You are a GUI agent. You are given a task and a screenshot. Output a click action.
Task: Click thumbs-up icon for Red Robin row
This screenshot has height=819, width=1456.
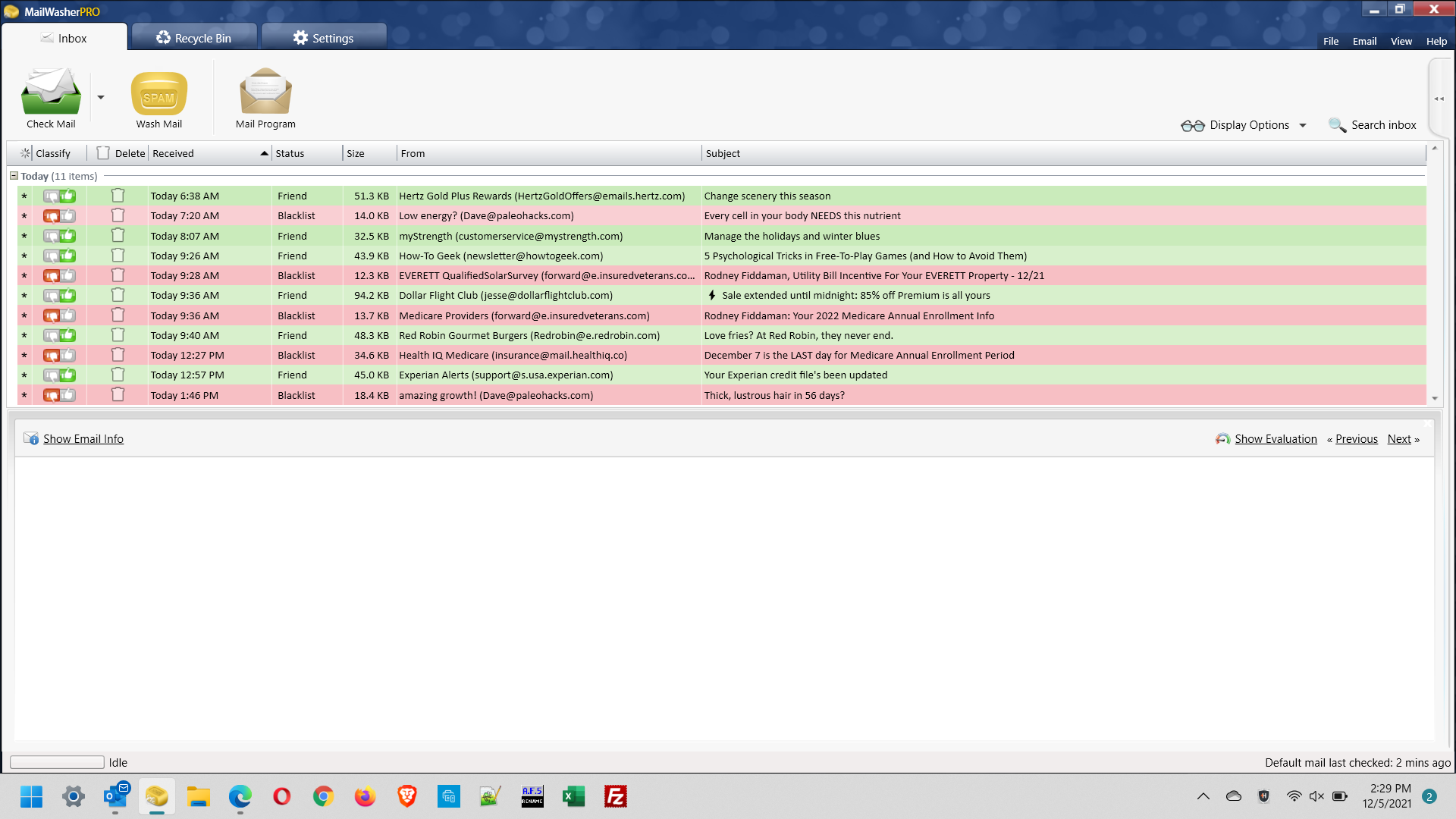point(68,335)
